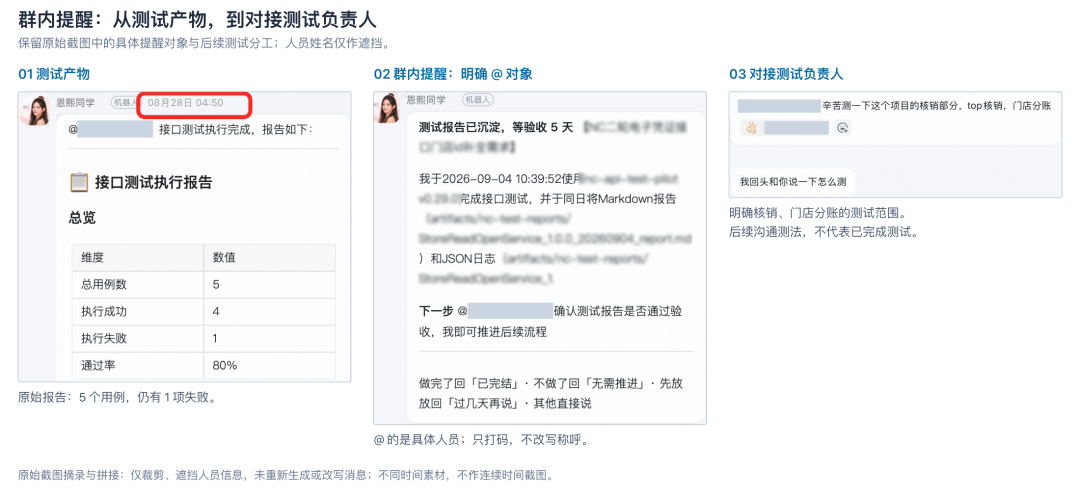The width and height of the screenshot is (1080, 495).
Task: Click 恩熙同学 avatar in 测试产物 panel
Action: pos(35,110)
